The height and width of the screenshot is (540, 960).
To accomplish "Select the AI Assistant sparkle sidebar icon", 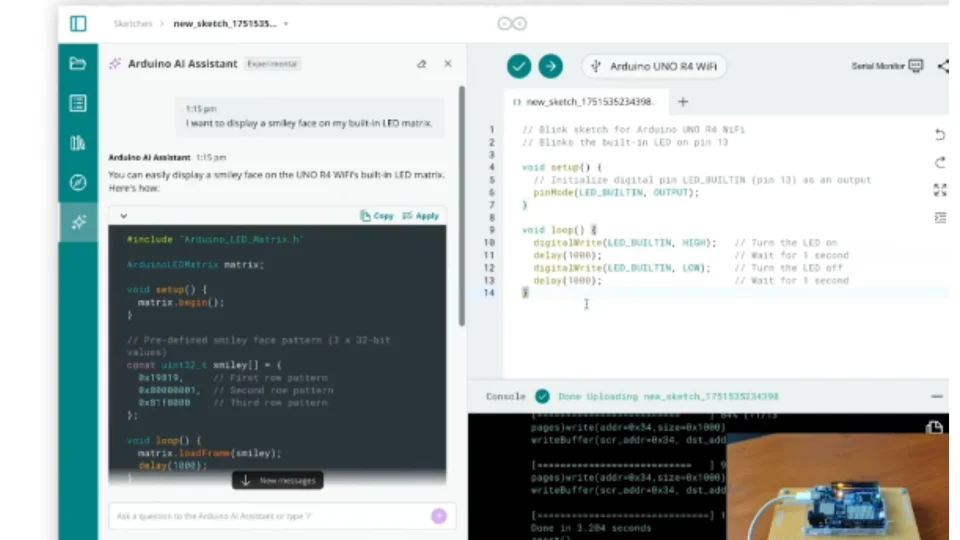I will tap(78, 222).
